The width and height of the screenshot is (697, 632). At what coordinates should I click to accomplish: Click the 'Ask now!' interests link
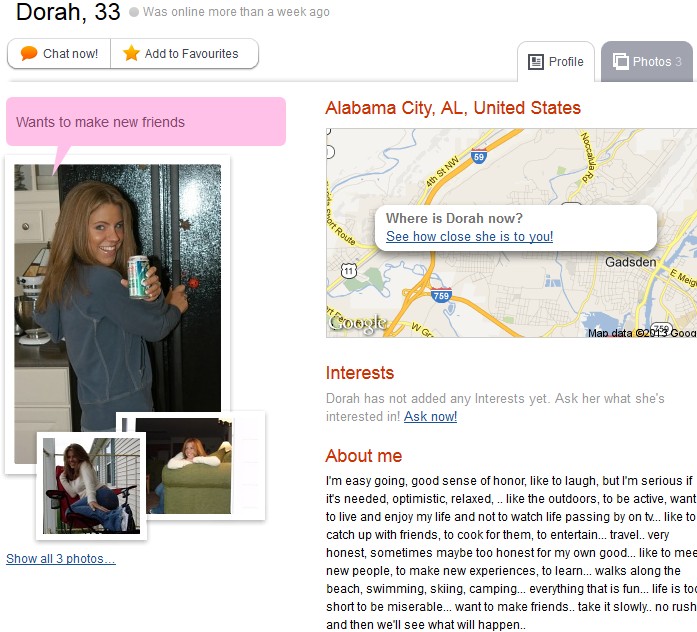click(430, 416)
